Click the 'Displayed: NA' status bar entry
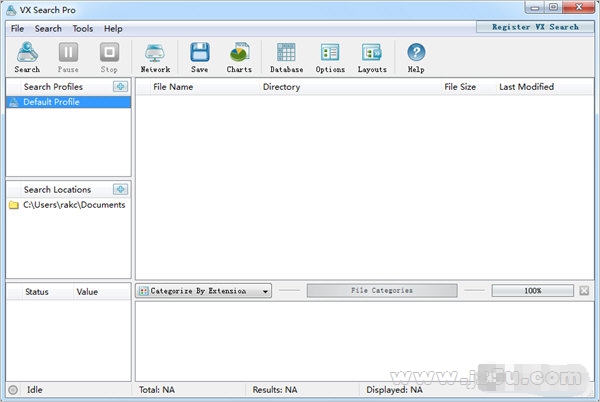 (395, 390)
